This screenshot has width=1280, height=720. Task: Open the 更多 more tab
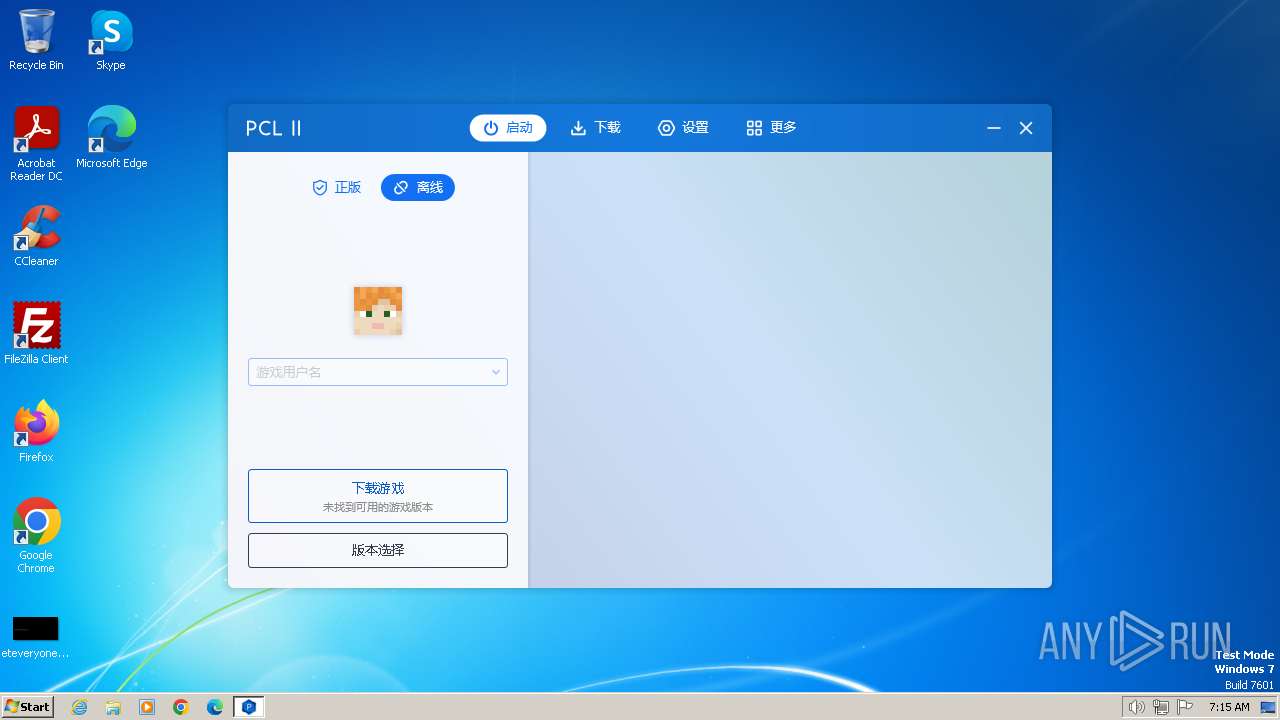[x=772, y=128]
